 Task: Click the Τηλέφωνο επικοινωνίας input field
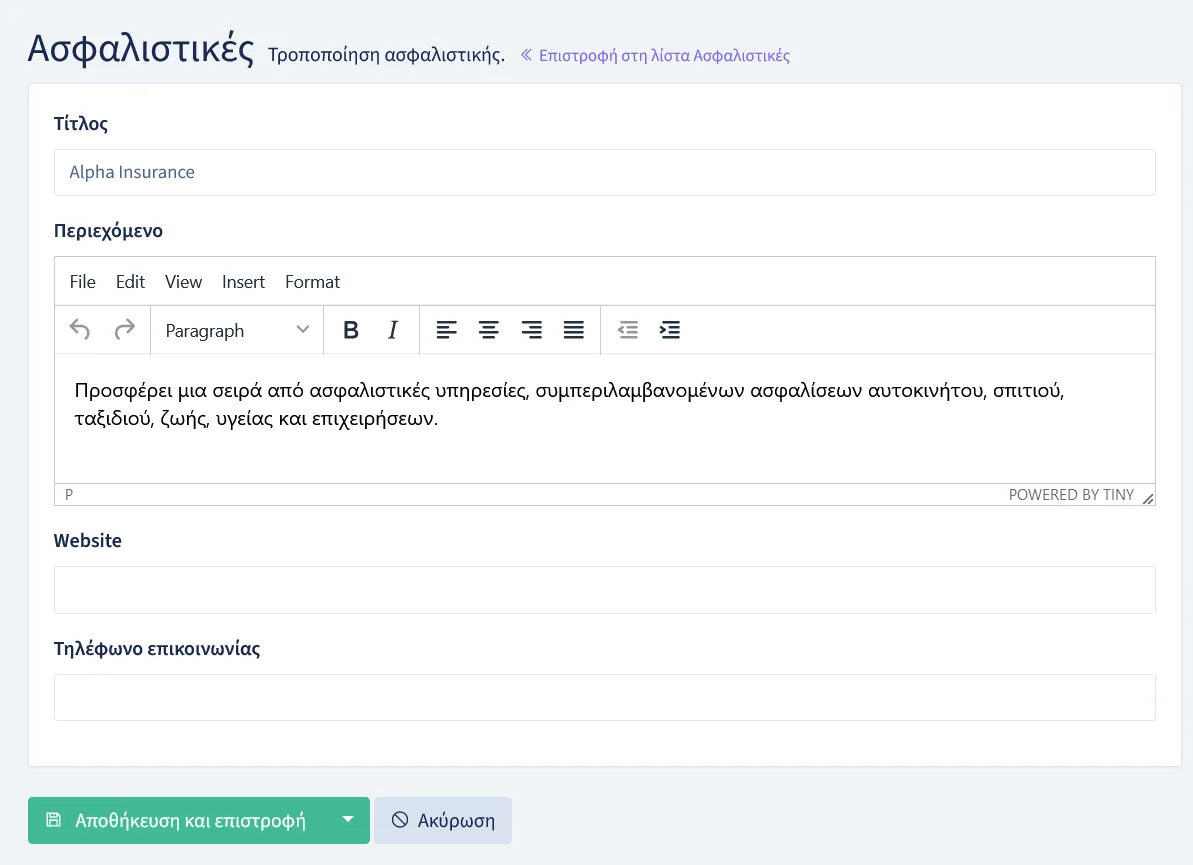(605, 698)
